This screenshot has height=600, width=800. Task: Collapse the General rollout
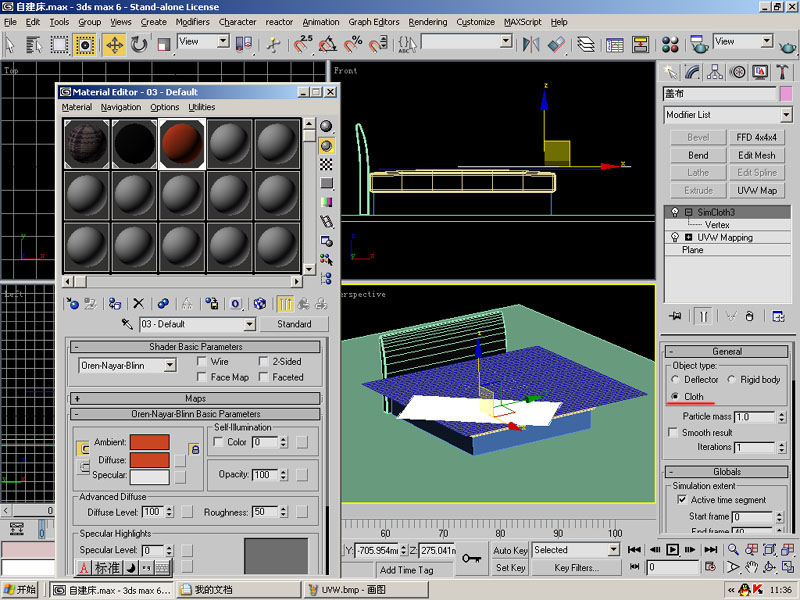click(x=727, y=351)
